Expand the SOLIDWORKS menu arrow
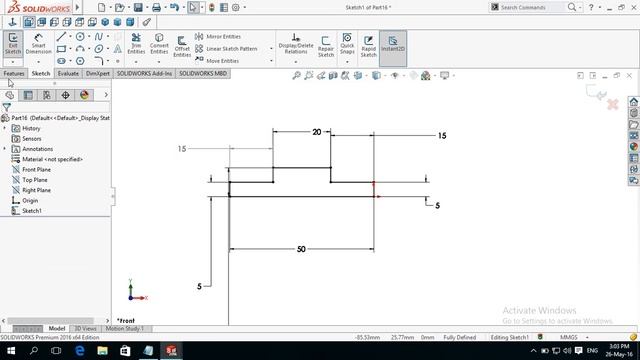This screenshot has height=360, width=640. coord(77,7)
